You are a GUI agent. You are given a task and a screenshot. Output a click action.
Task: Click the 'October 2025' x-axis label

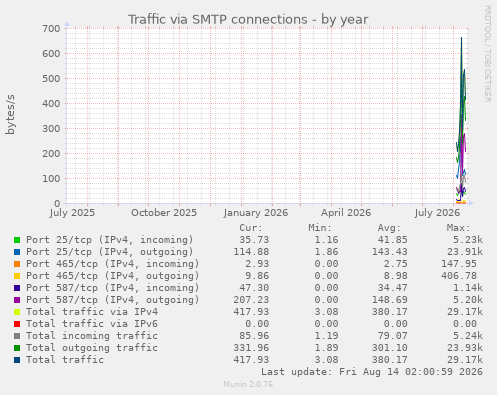click(x=164, y=213)
